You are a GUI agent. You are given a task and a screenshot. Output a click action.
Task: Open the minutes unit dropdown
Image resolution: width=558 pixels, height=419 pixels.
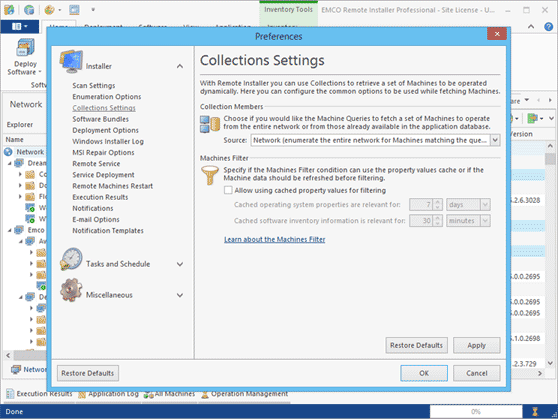[x=485, y=221]
